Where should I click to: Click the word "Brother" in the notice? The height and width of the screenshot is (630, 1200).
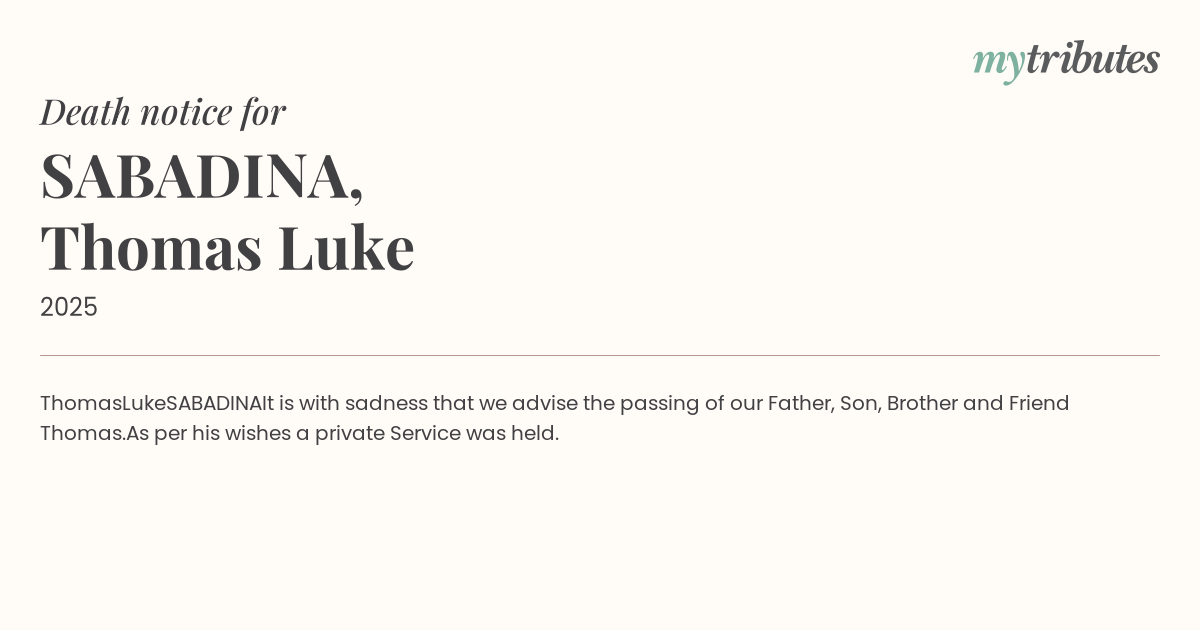tap(921, 403)
